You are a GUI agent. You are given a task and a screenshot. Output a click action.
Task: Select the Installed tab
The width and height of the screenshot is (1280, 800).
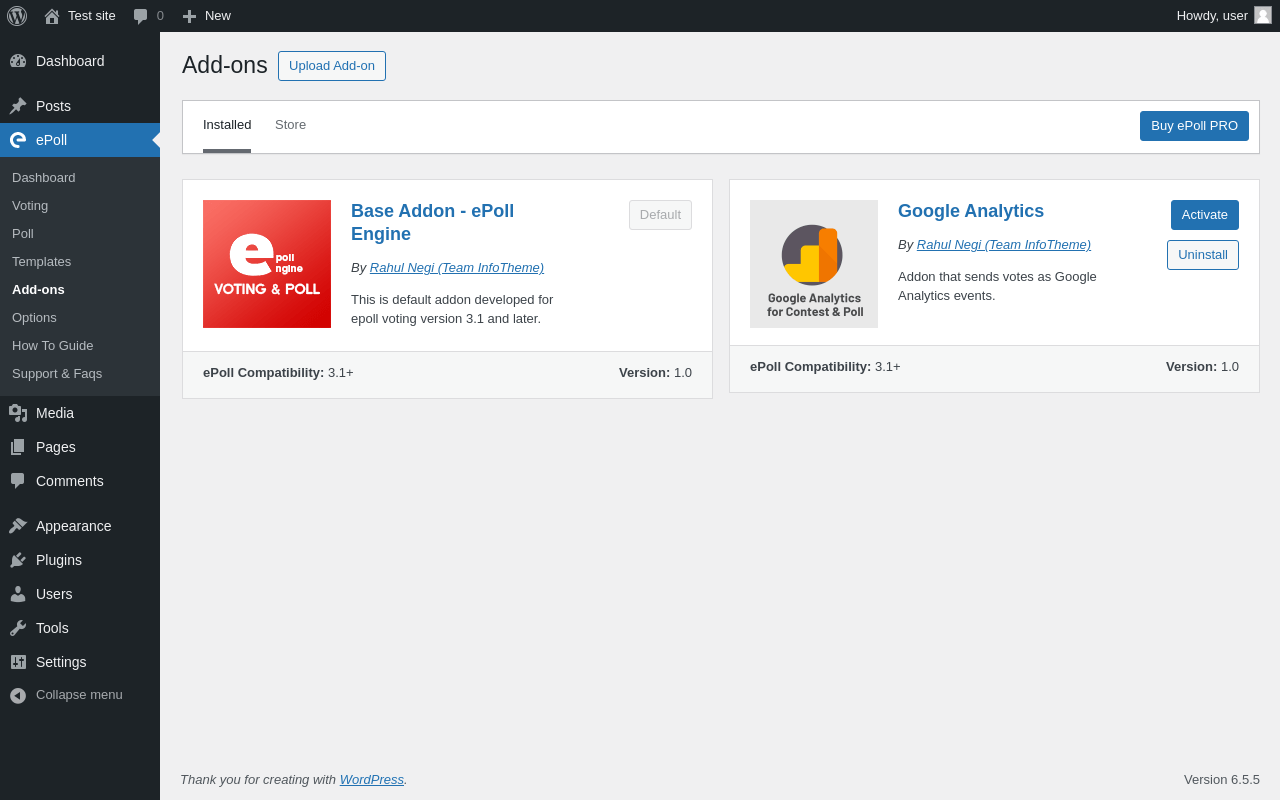[x=227, y=125]
